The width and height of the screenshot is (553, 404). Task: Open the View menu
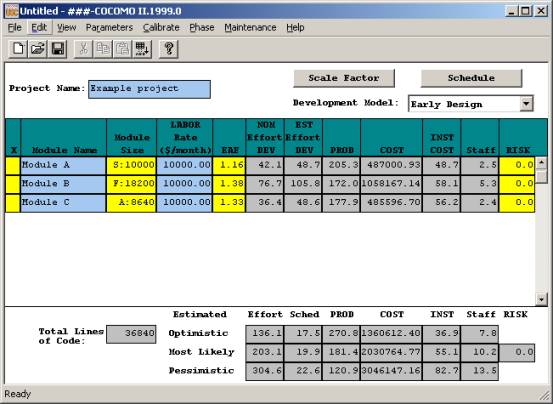click(66, 27)
